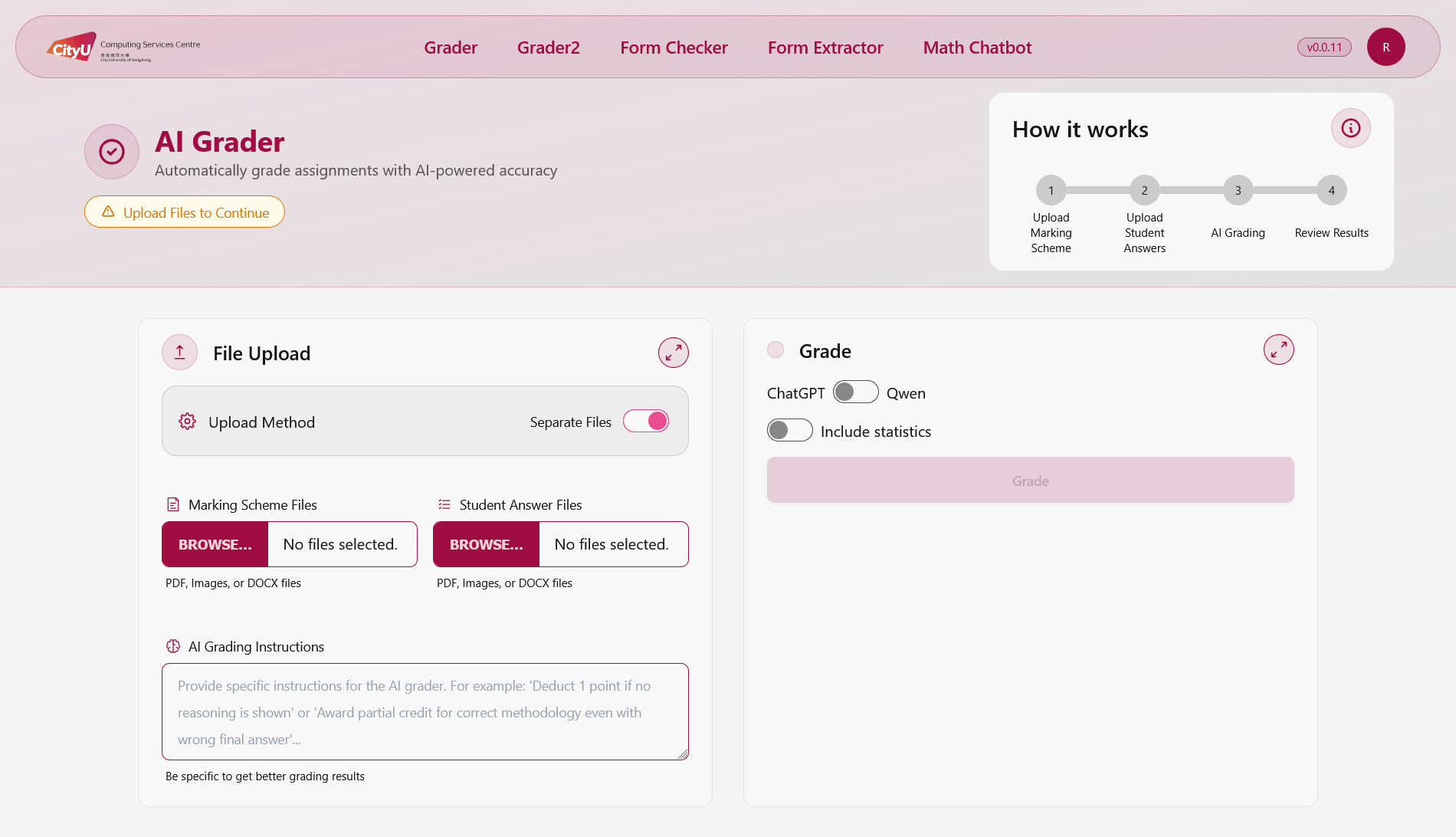Switch the model toggle from ChatGPT to Qwen
This screenshot has height=837, width=1456.
855,392
